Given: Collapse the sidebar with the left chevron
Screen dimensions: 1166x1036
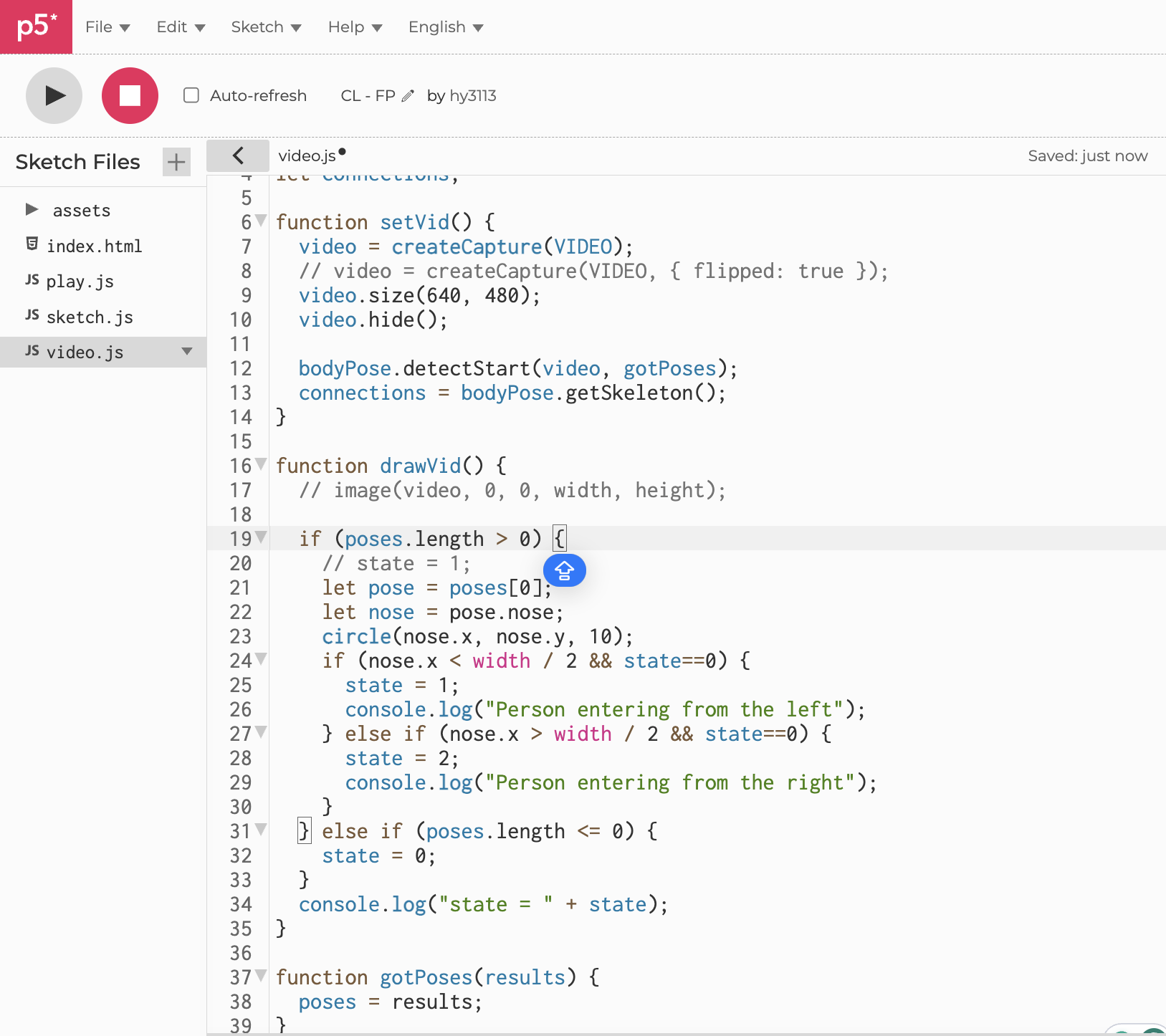Looking at the screenshot, I should tap(238, 155).
